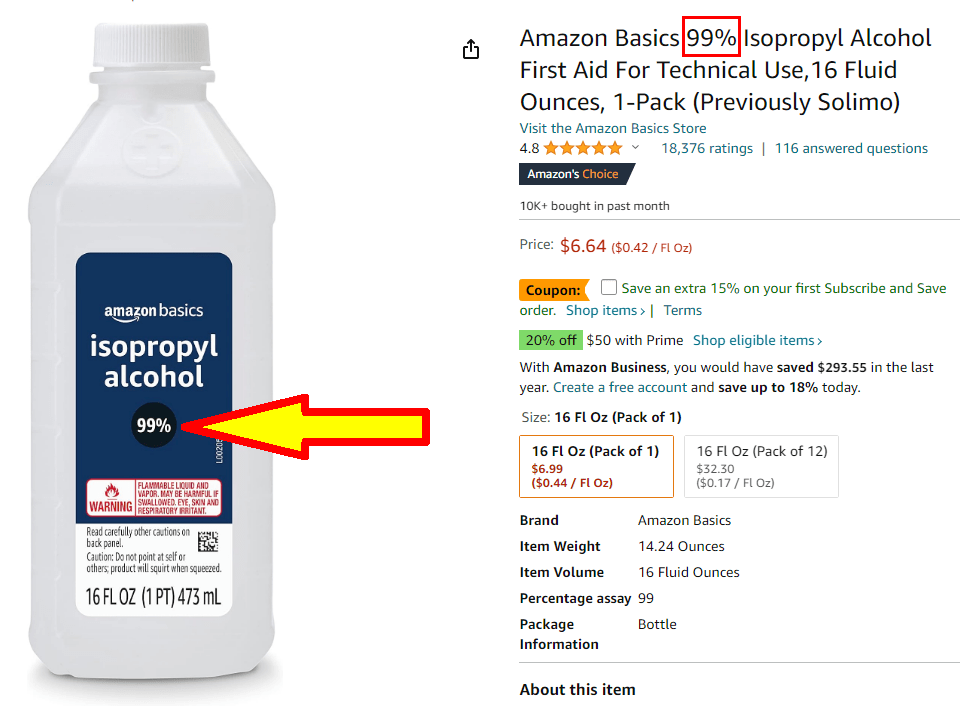Open the coupon Terms link

click(682, 310)
